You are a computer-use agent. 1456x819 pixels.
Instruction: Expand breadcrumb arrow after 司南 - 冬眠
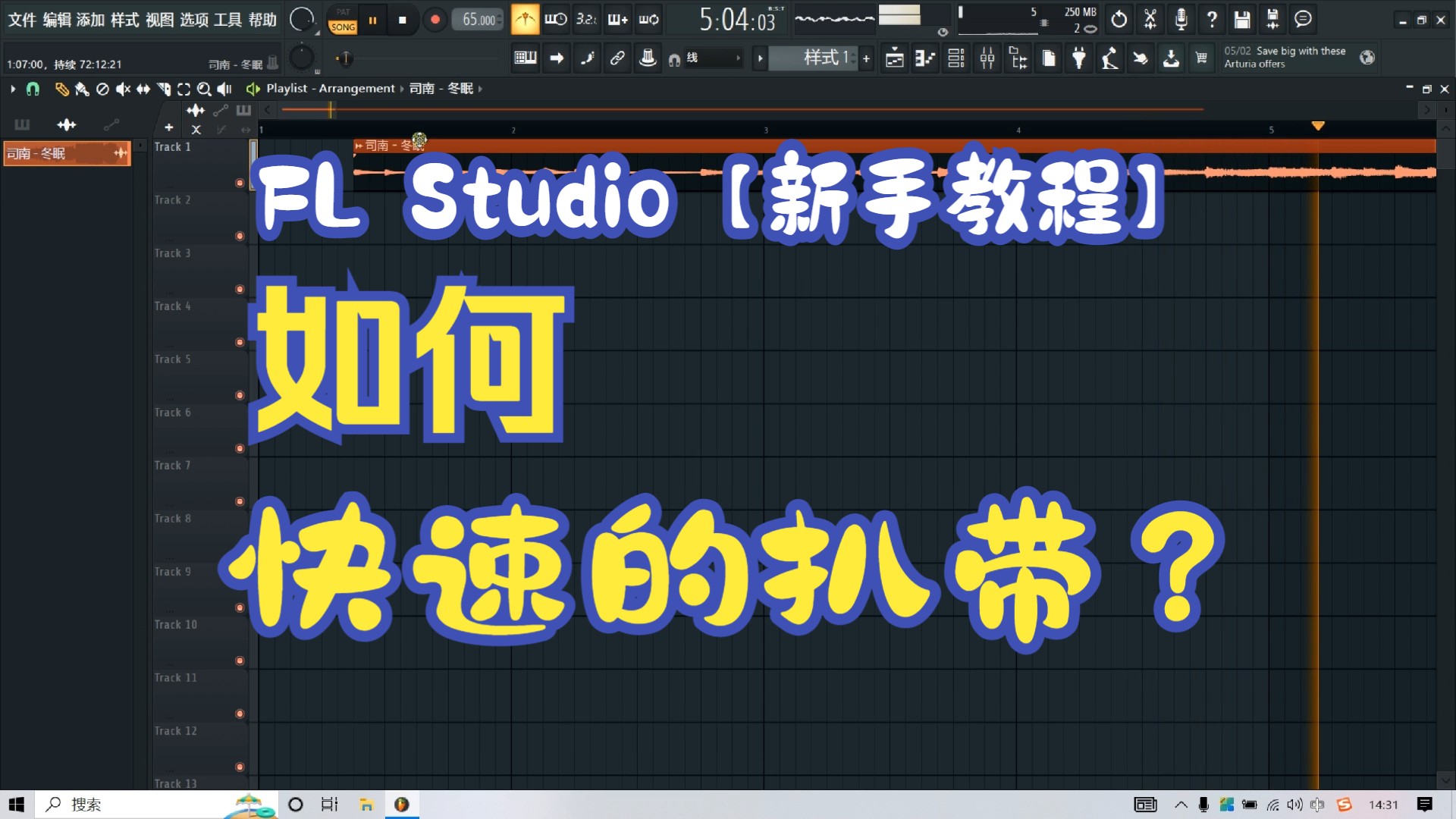[x=480, y=89]
